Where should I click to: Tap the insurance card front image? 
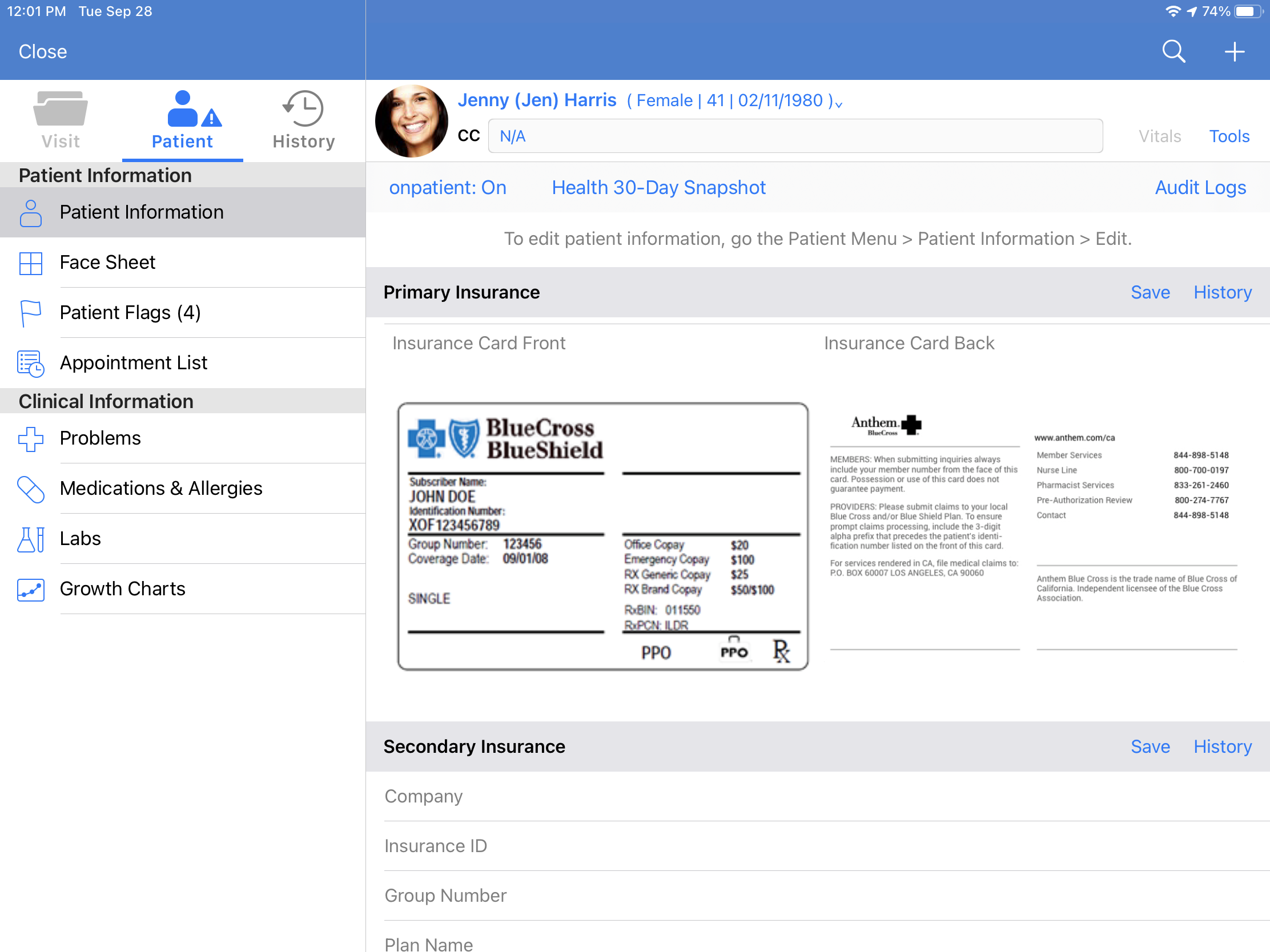tap(603, 536)
